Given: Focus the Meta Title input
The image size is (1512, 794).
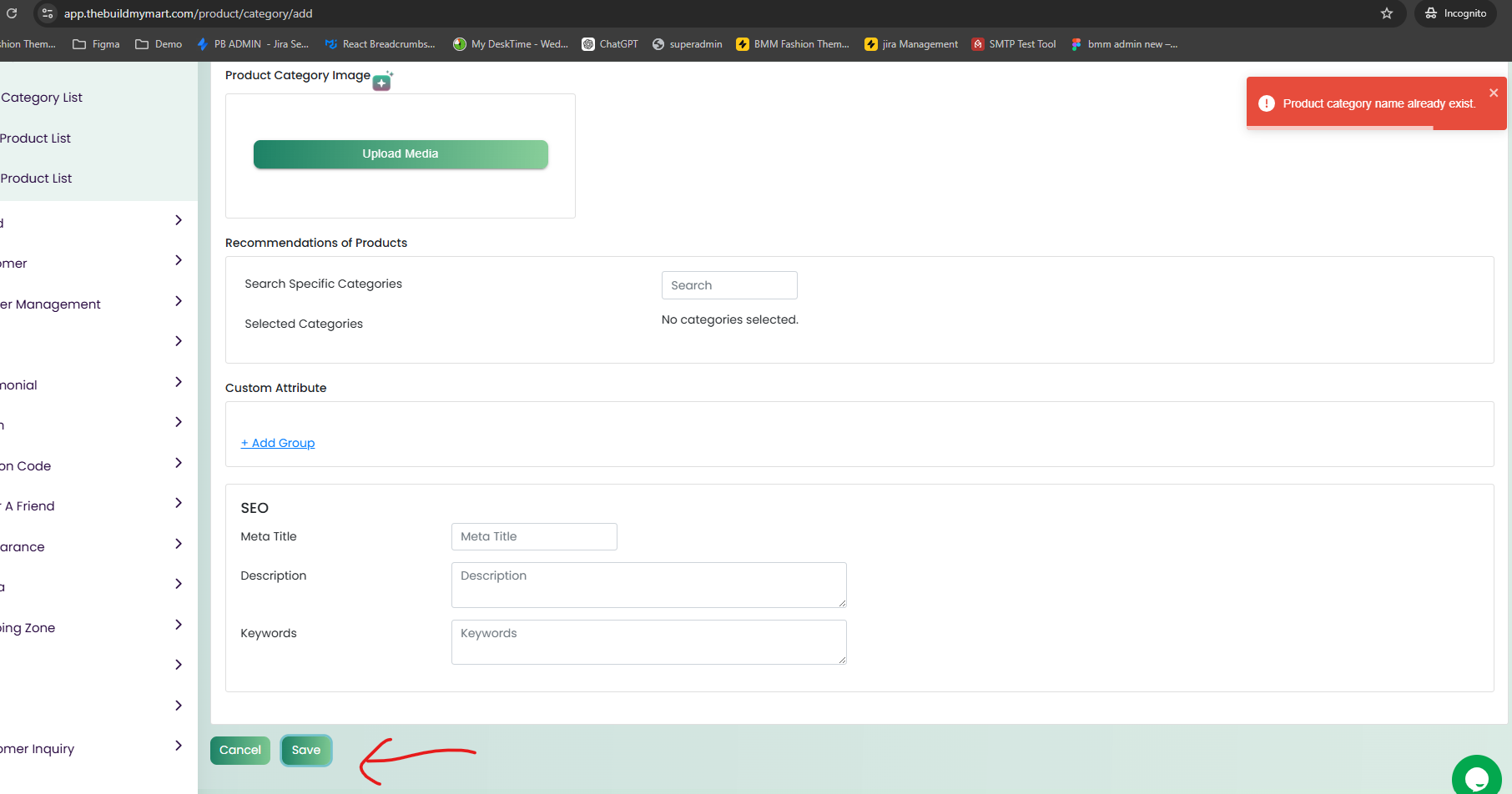Looking at the screenshot, I should [x=534, y=536].
